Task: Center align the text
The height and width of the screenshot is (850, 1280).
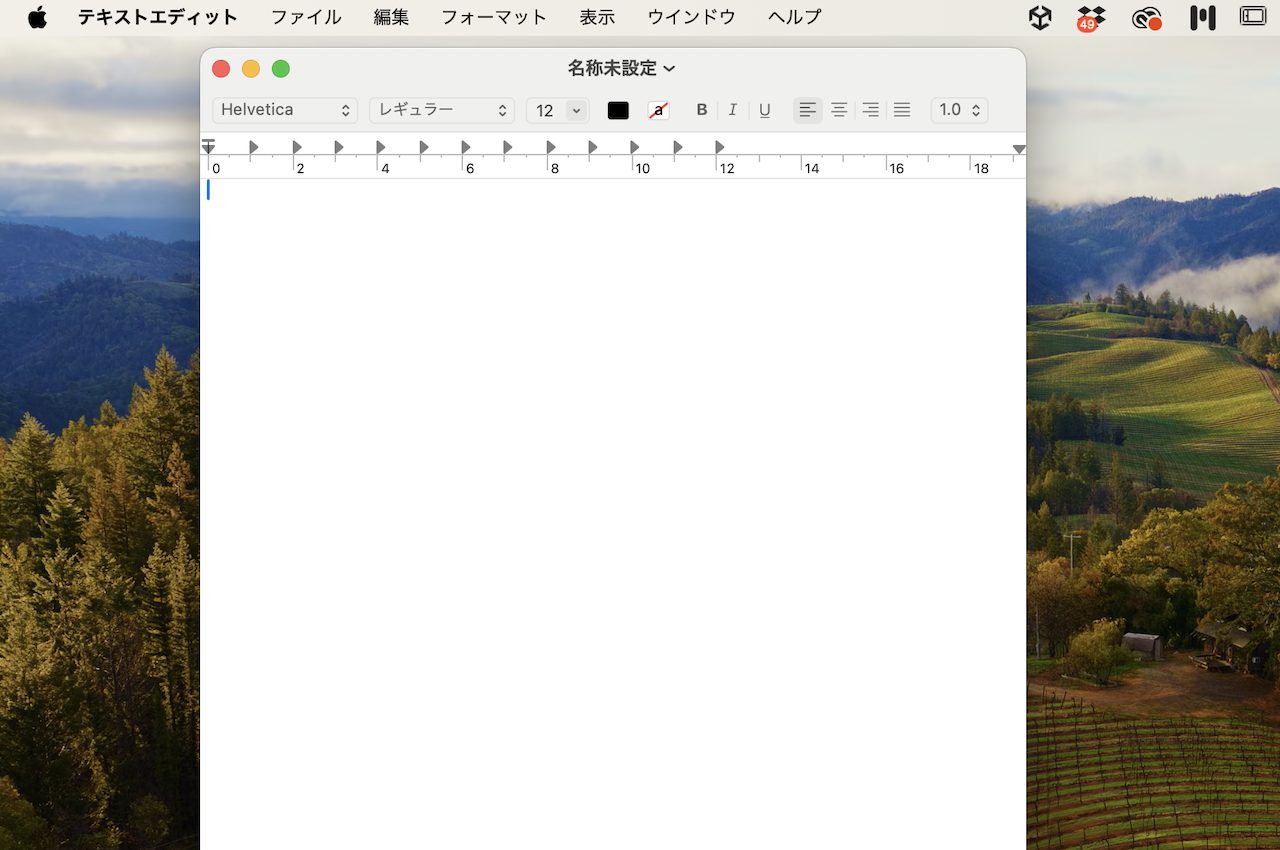Action: click(x=839, y=110)
